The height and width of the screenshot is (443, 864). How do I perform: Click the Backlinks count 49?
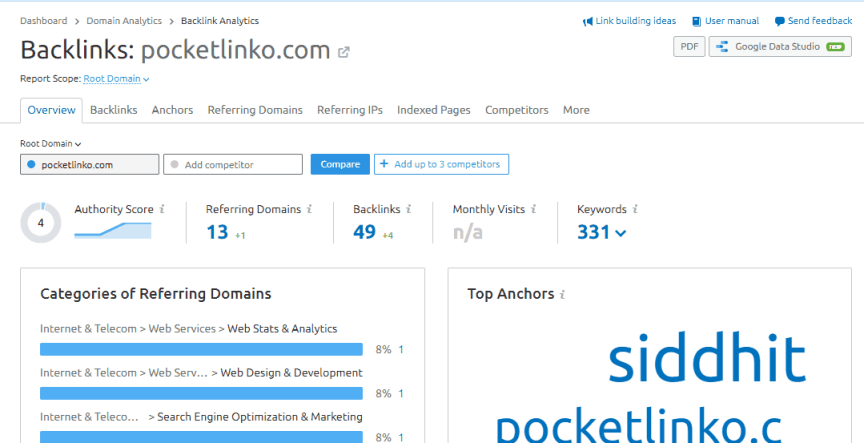pos(364,233)
